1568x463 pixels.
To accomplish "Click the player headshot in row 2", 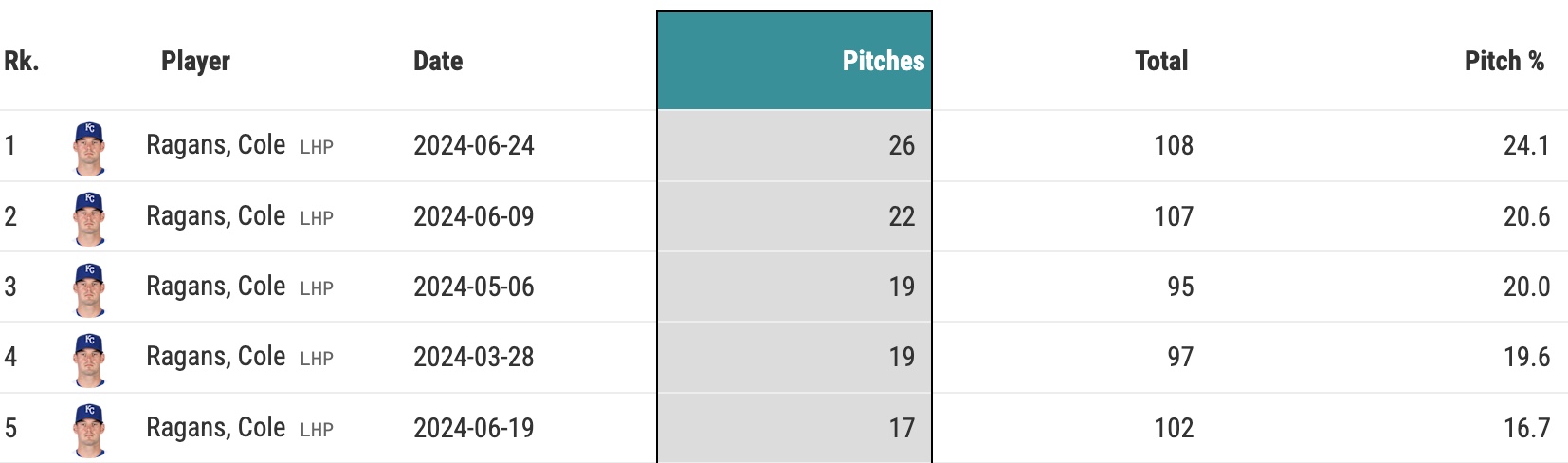I will point(89,217).
